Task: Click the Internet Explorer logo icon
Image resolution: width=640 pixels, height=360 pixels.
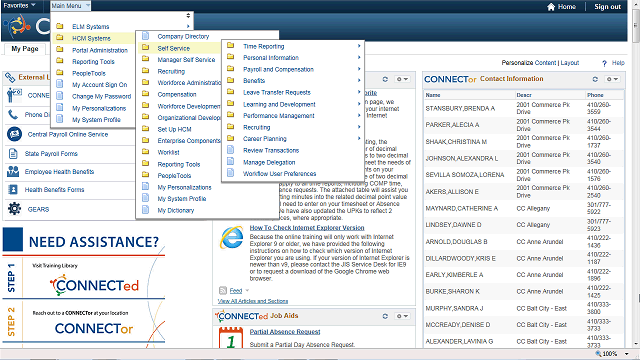Action: pyautogui.click(x=232, y=237)
